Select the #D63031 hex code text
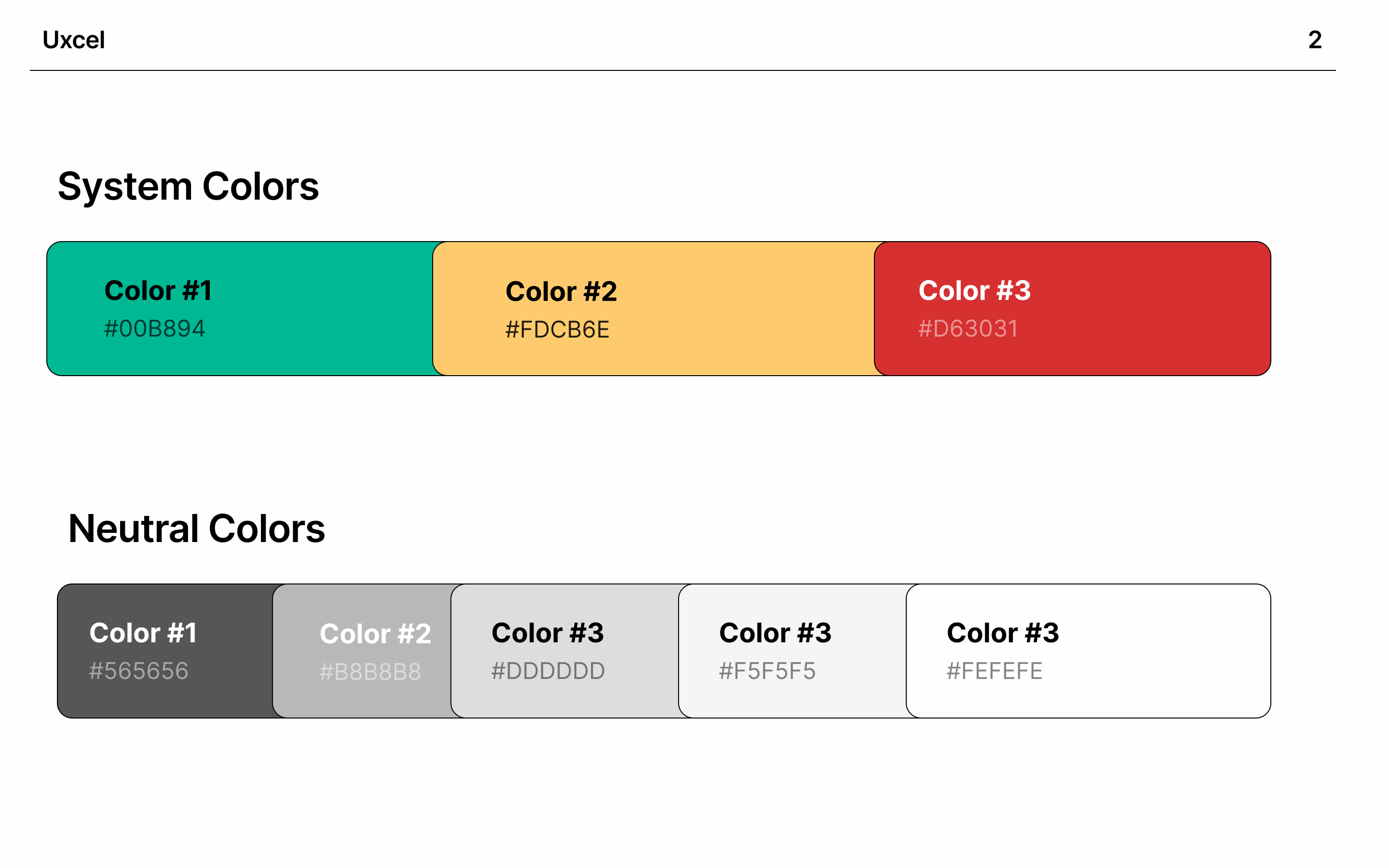 click(x=967, y=329)
